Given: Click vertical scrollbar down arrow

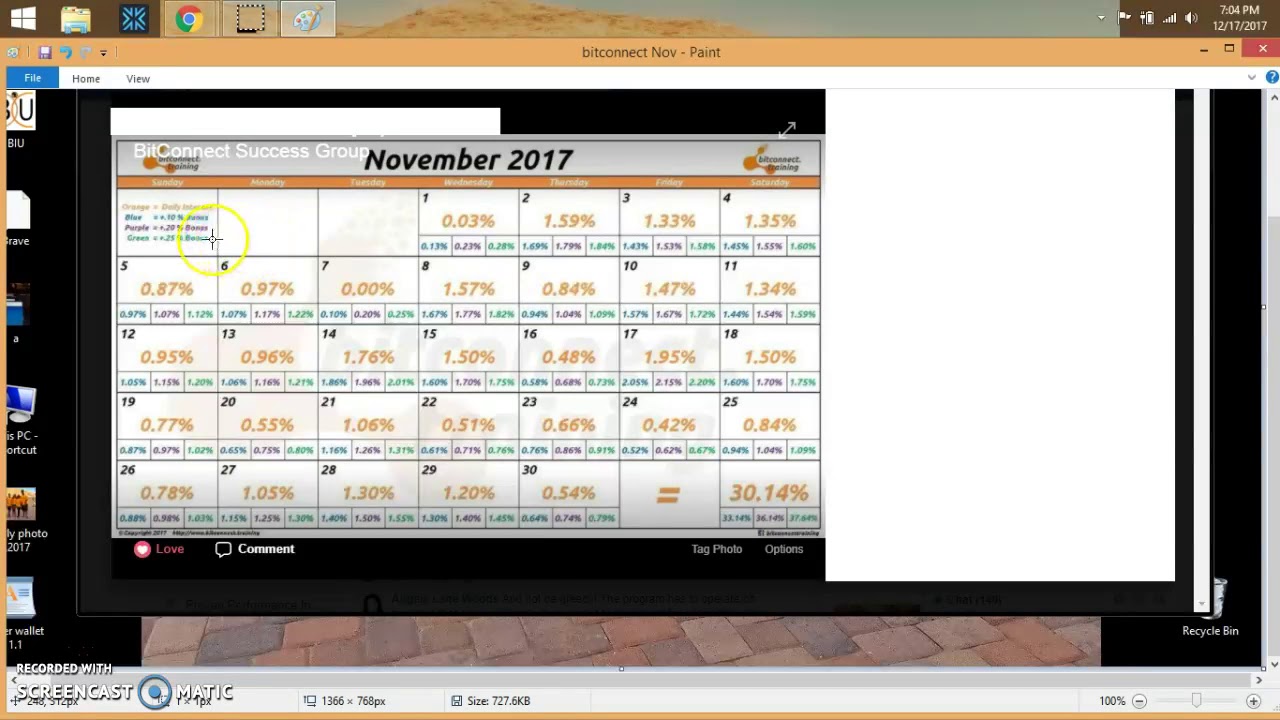Looking at the screenshot, I should [x=1273, y=665].
